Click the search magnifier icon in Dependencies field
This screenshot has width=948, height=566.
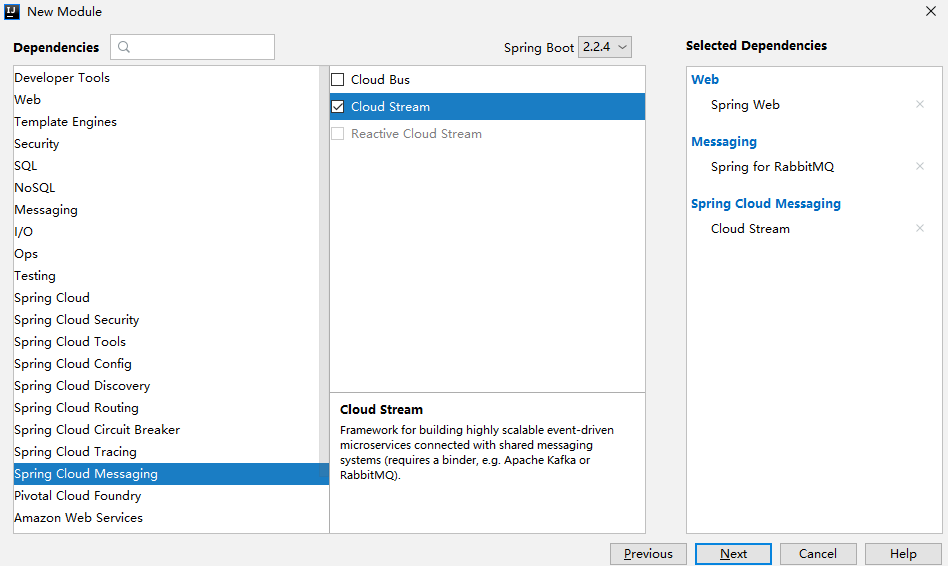(124, 47)
